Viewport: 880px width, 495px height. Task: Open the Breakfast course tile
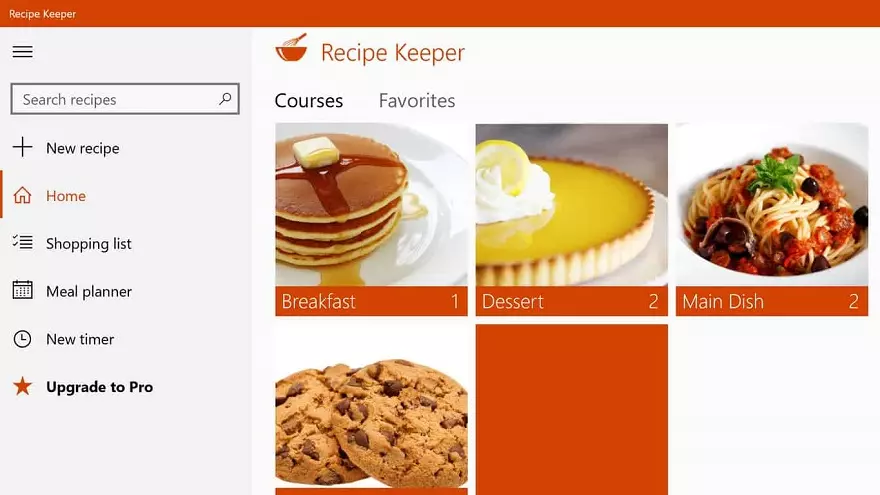coord(372,219)
